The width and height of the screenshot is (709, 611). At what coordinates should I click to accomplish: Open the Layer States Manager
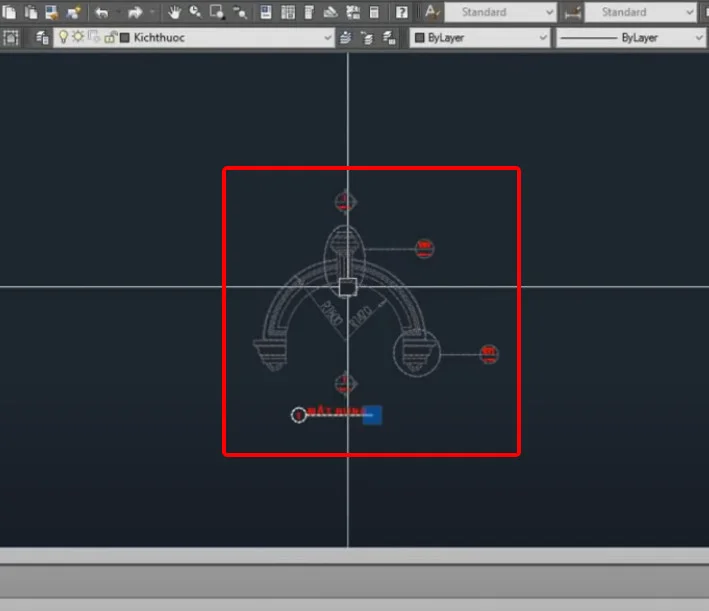389,38
